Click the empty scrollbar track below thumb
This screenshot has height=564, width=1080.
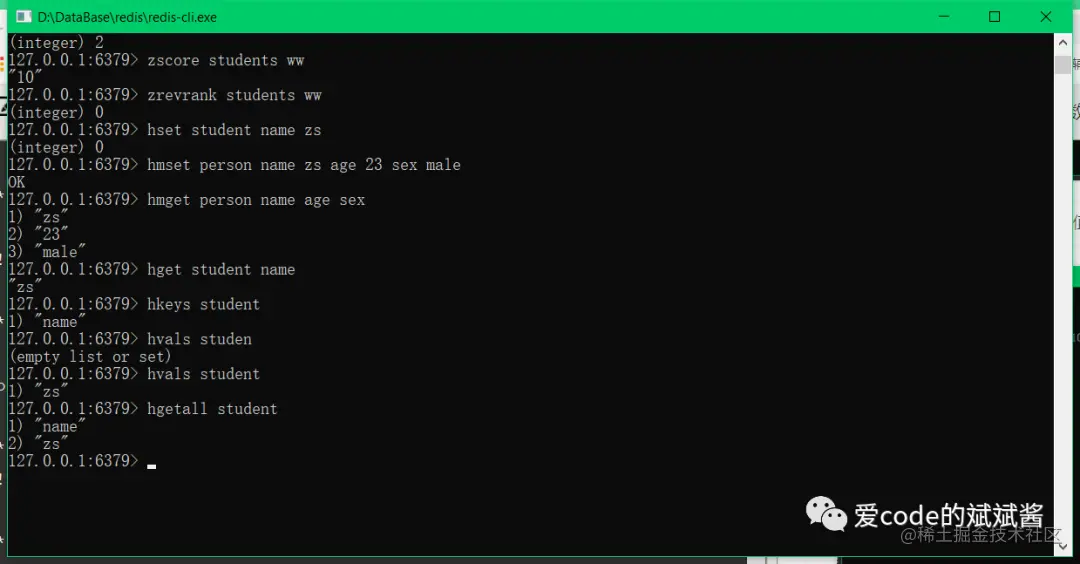1062,303
